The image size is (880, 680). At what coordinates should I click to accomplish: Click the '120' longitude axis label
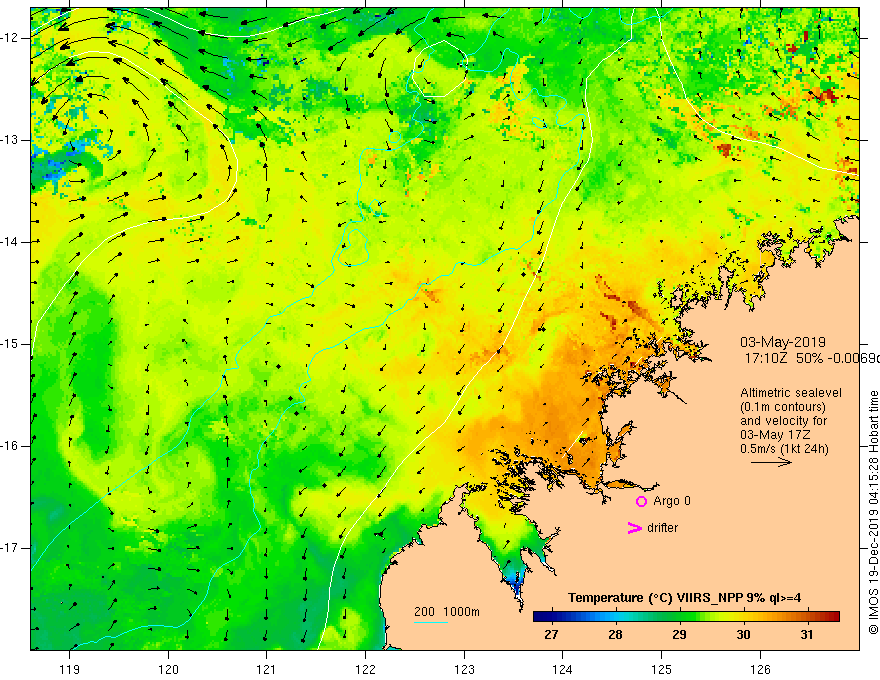(168, 669)
